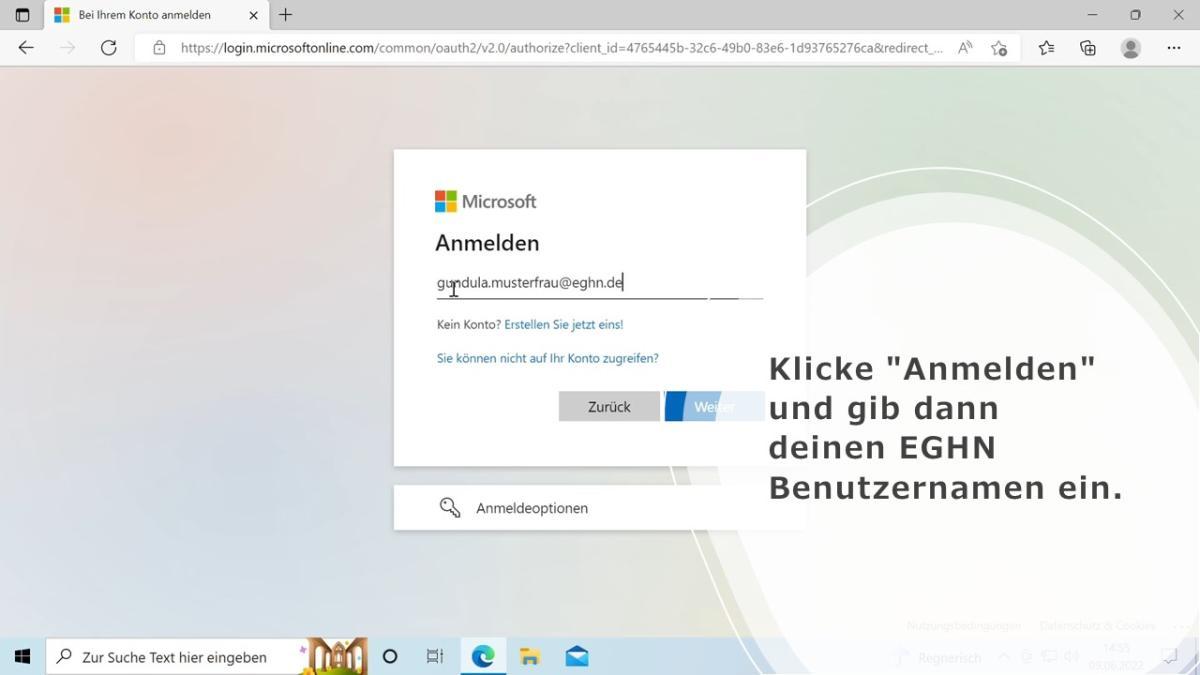Select the 'Bei Ihrem Konto anmelden' tab
The width and height of the screenshot is (1200, 675).
click(145, 15)
